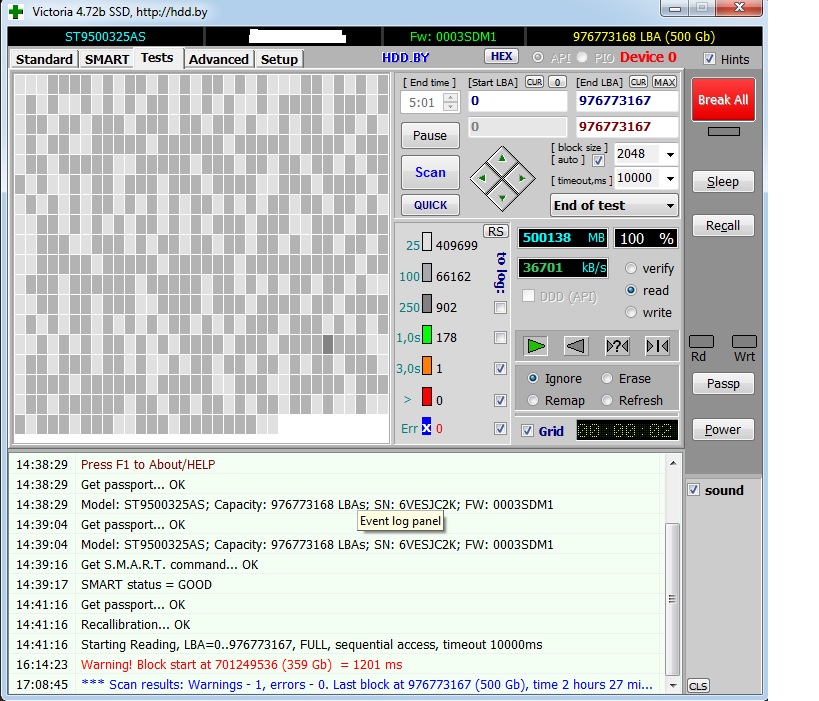Click the HDD.BY link

tap(405, 57)
